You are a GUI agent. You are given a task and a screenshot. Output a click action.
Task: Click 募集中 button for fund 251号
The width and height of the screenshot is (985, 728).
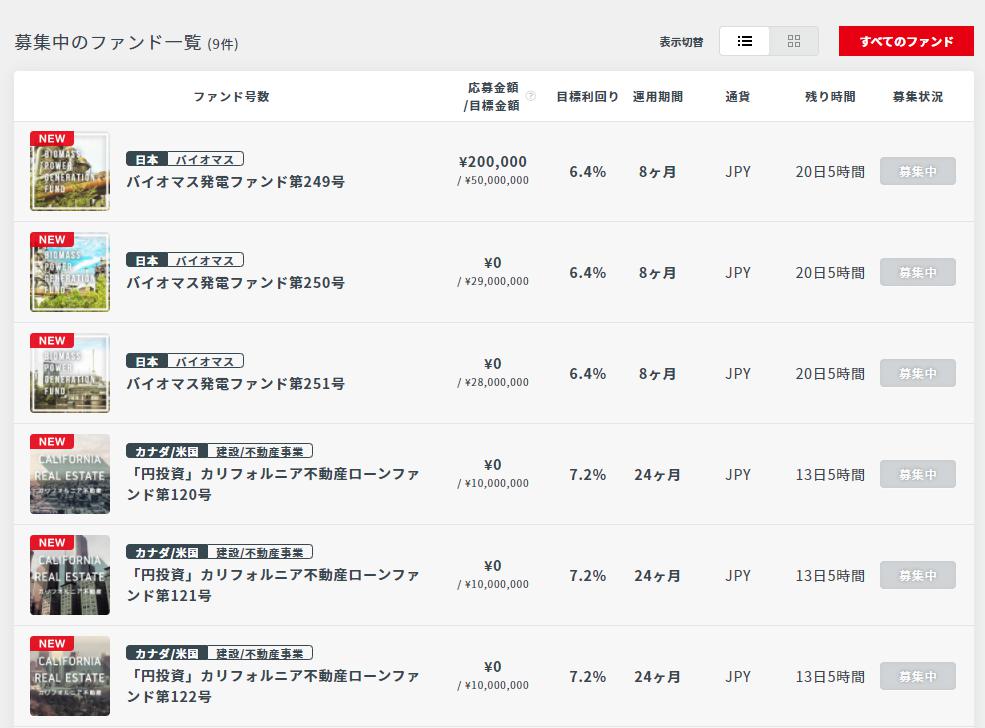click(918, 373)
